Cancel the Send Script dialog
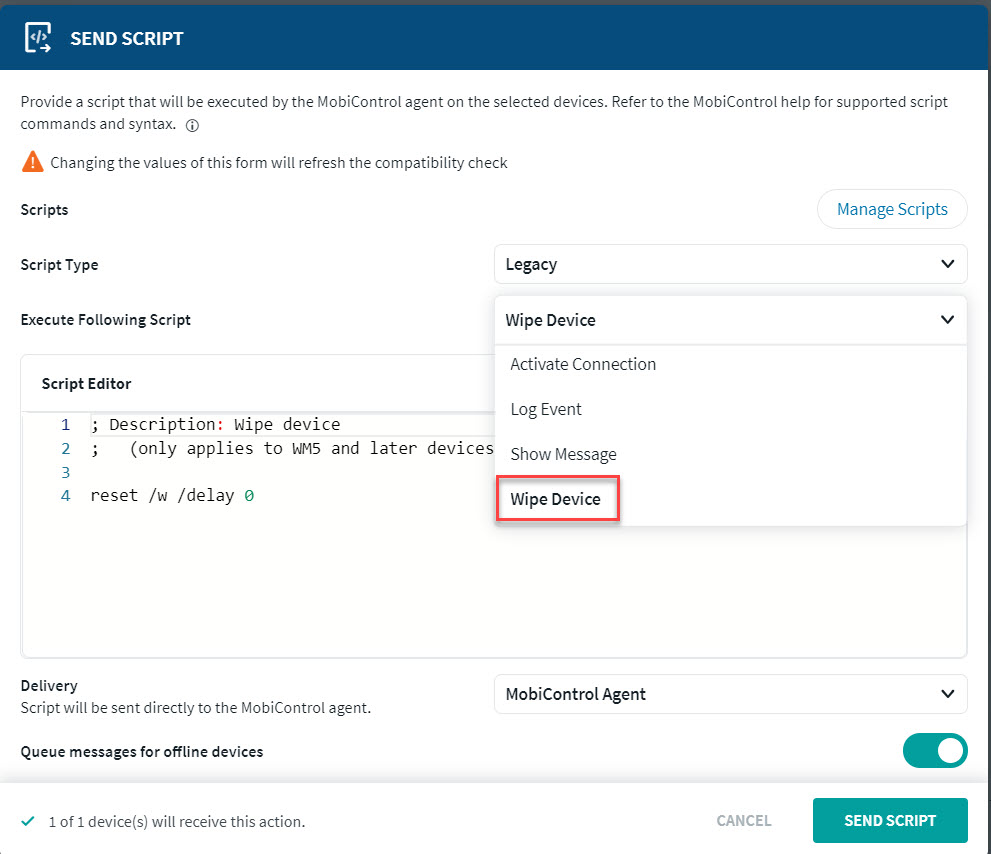This screenshot has height=854, width=991. (743, 820)
